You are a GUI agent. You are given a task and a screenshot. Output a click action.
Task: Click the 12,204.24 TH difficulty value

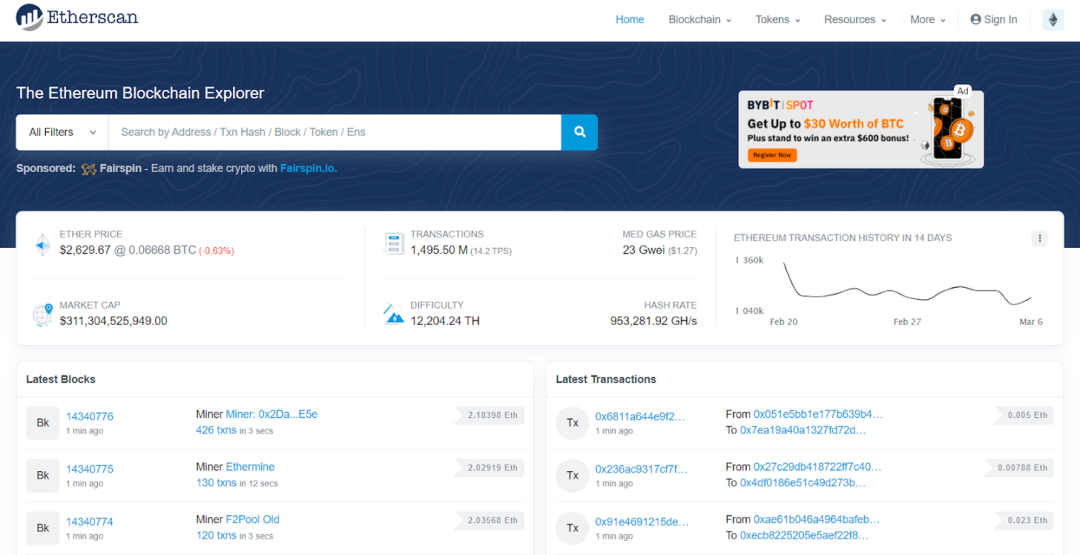[x=445, y=321]
